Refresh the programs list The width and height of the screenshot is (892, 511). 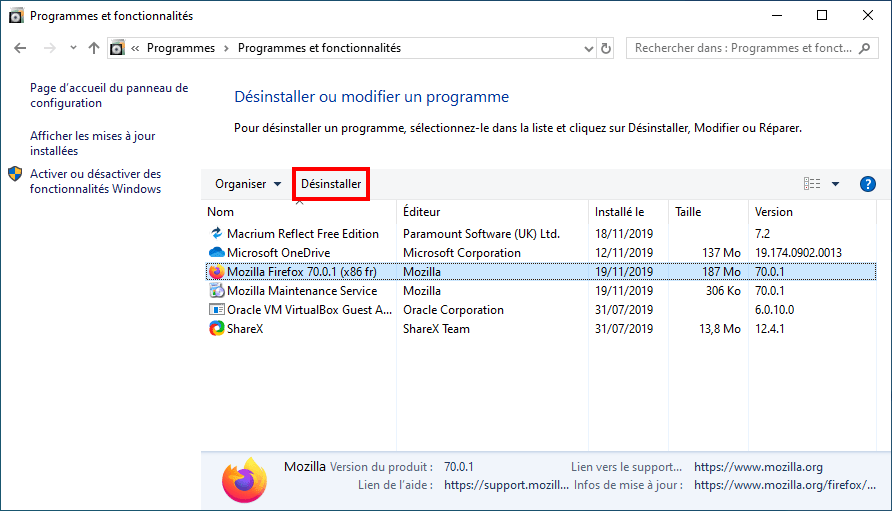coord(606,49)
